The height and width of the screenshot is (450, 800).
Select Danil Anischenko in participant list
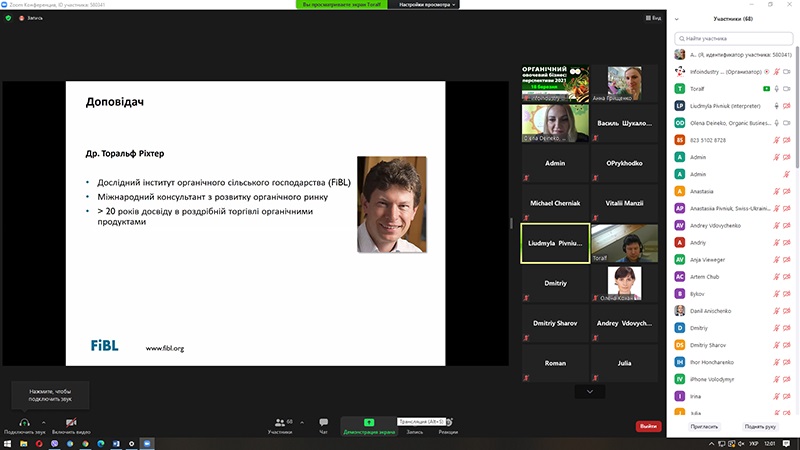point(733,311)
